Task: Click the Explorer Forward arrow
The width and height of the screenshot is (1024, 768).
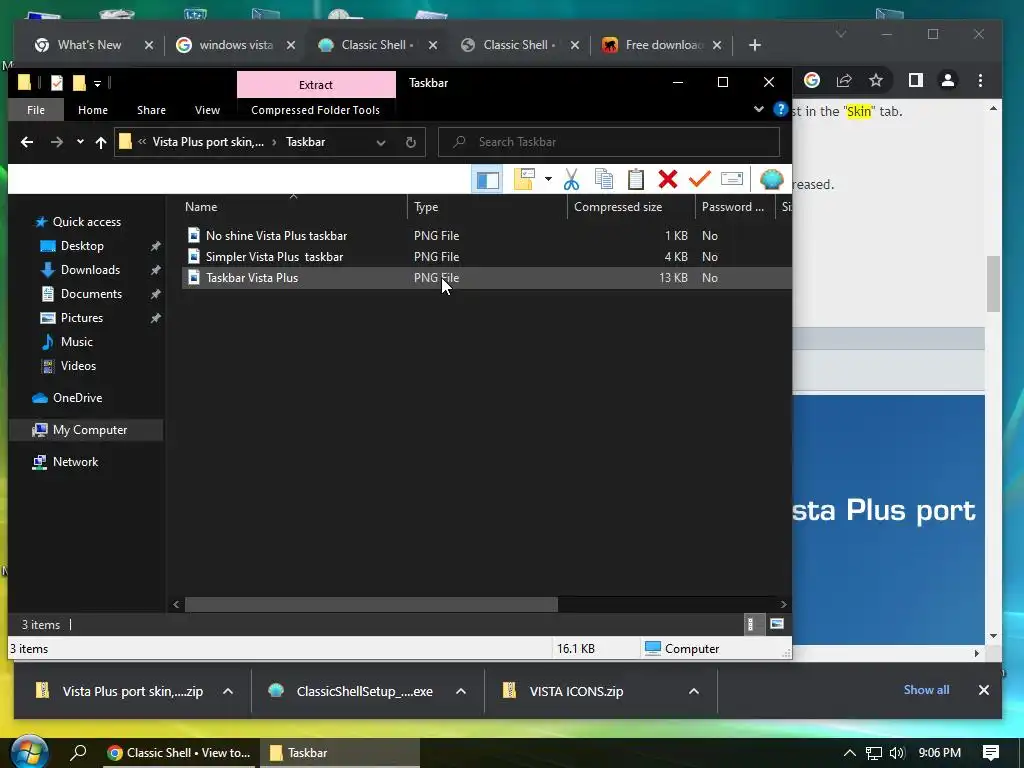Action: point(57,142)
